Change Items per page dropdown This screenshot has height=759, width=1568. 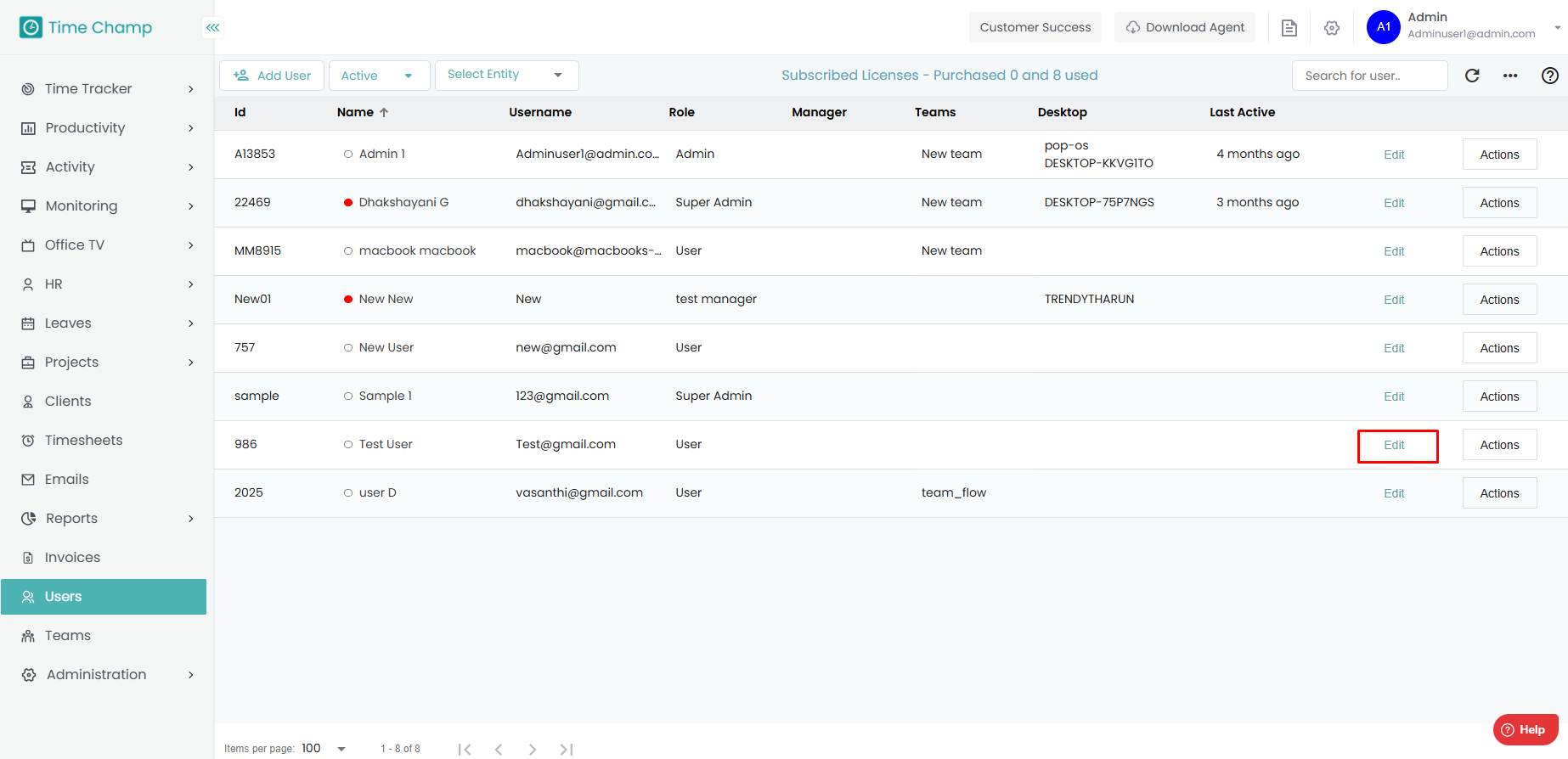click(324, 749)
